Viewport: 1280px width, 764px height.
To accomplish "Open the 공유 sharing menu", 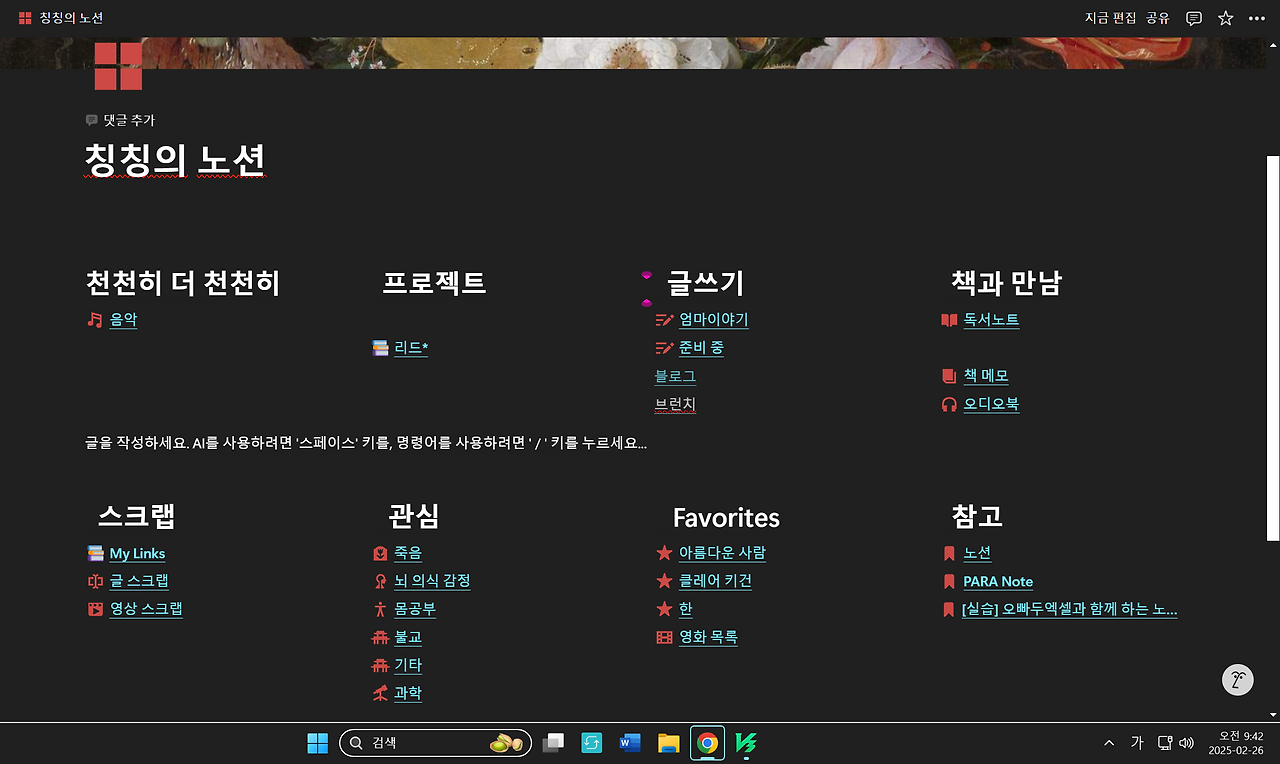I will coord(1158,17).
